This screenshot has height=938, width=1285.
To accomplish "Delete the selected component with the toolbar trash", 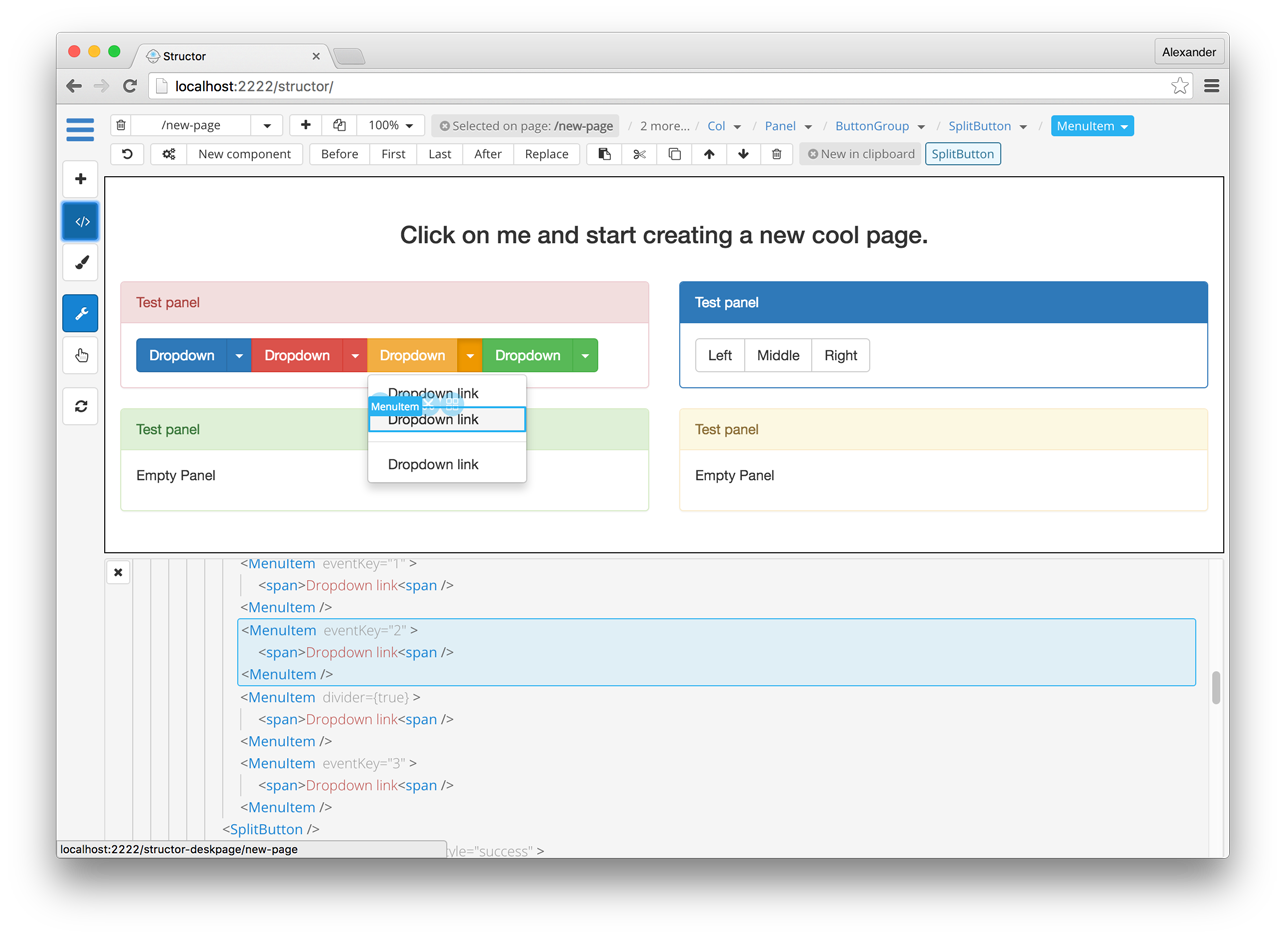I will click(x=777, y=154).
